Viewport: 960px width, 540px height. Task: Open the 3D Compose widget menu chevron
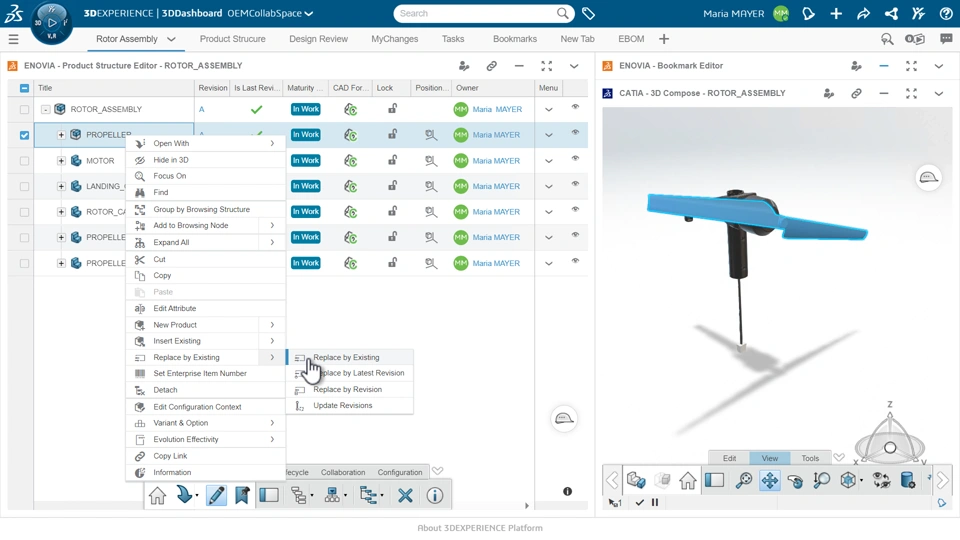pos(939,93)
